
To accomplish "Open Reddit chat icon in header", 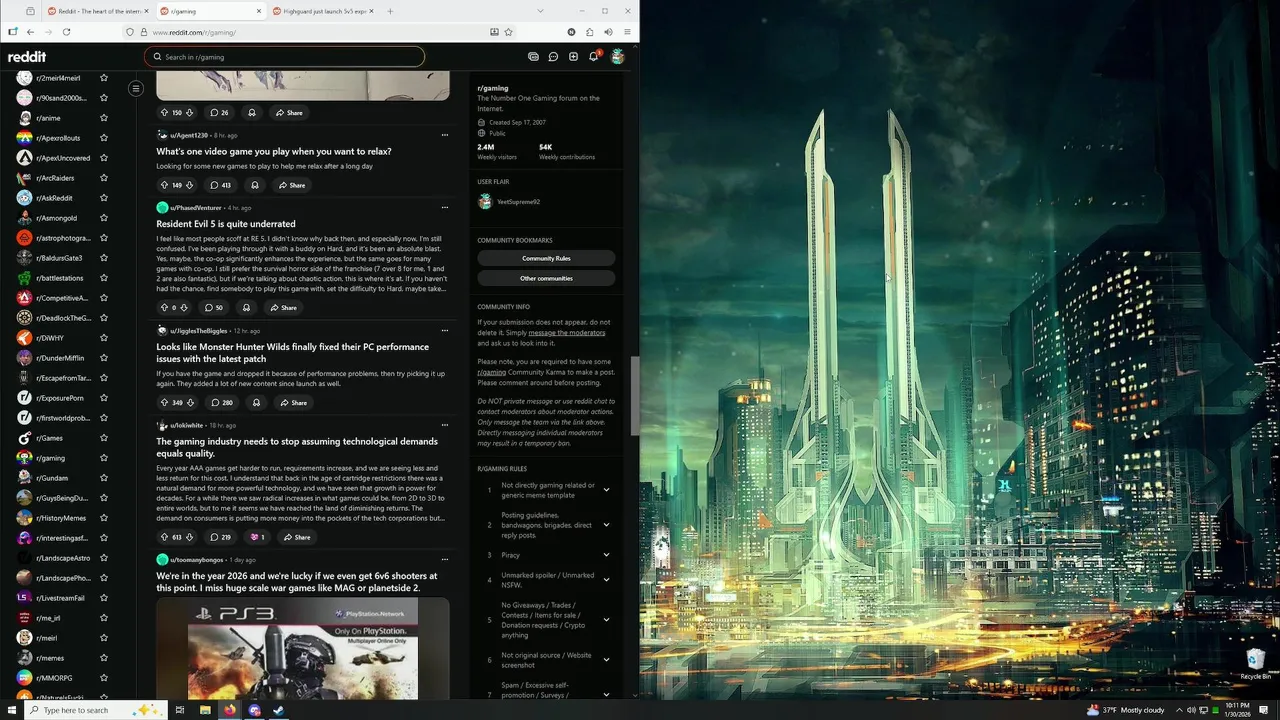I will tap(553, 57).
